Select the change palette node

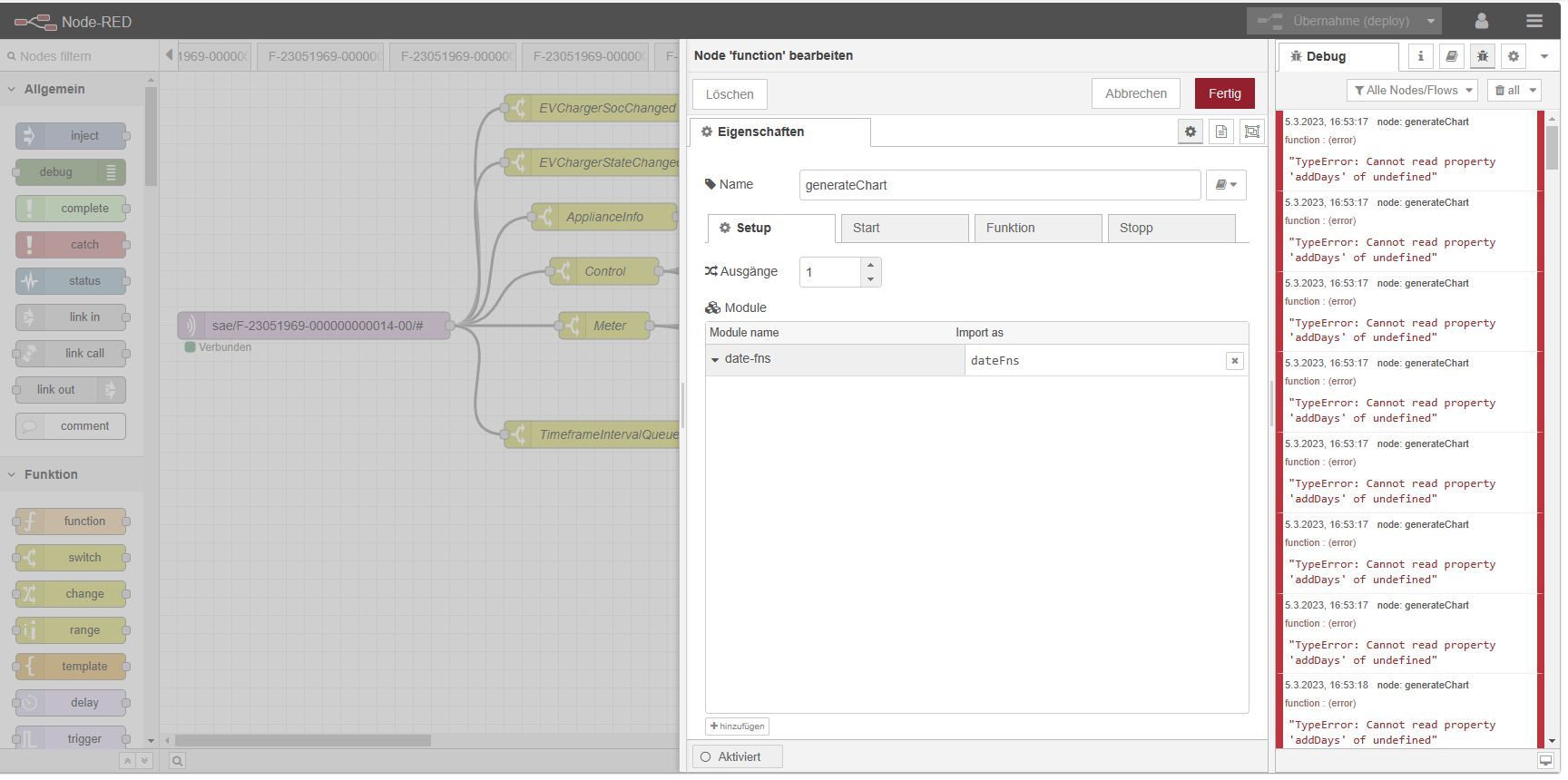[x=71, y=594]
